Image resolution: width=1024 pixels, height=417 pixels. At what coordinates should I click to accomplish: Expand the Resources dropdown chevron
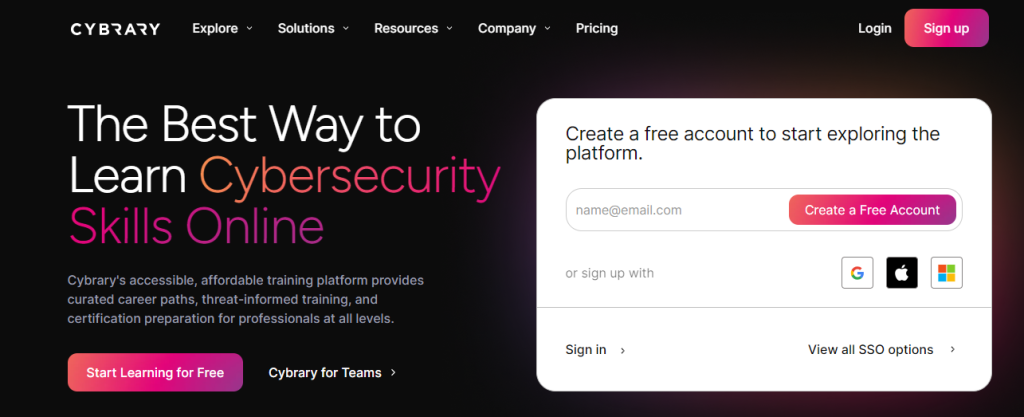(x=449, y=29)
